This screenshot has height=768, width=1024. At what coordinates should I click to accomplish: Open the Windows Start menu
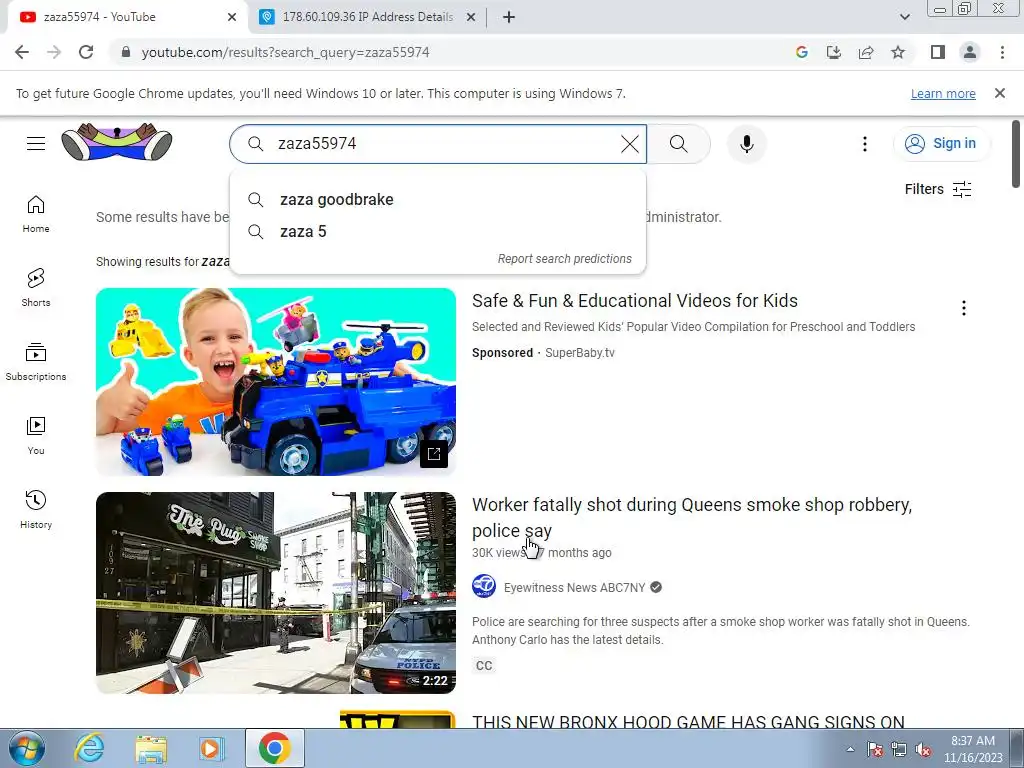click(26, 748)
